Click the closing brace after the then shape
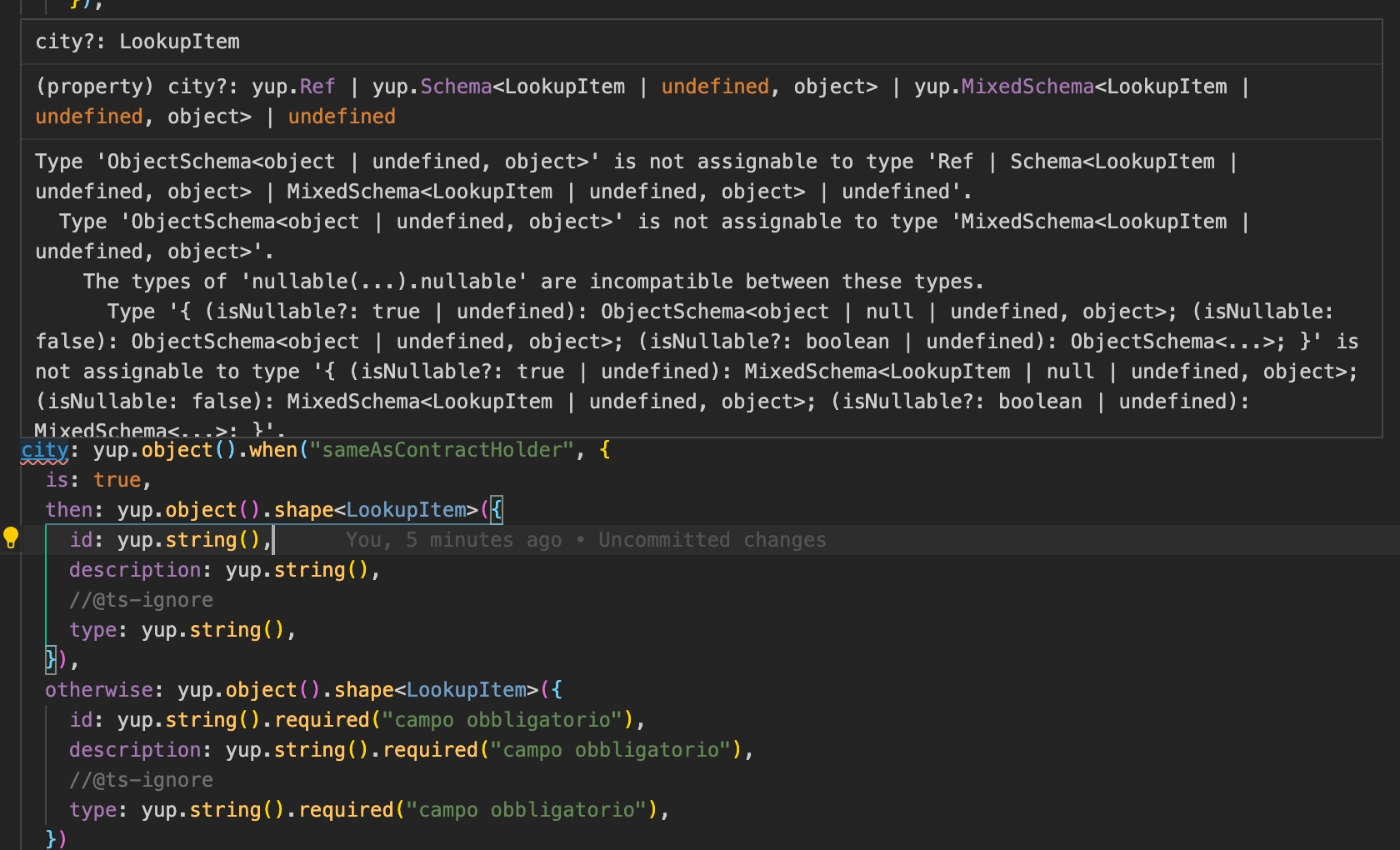Screen dimensions: 1400x850 point(52,659)
